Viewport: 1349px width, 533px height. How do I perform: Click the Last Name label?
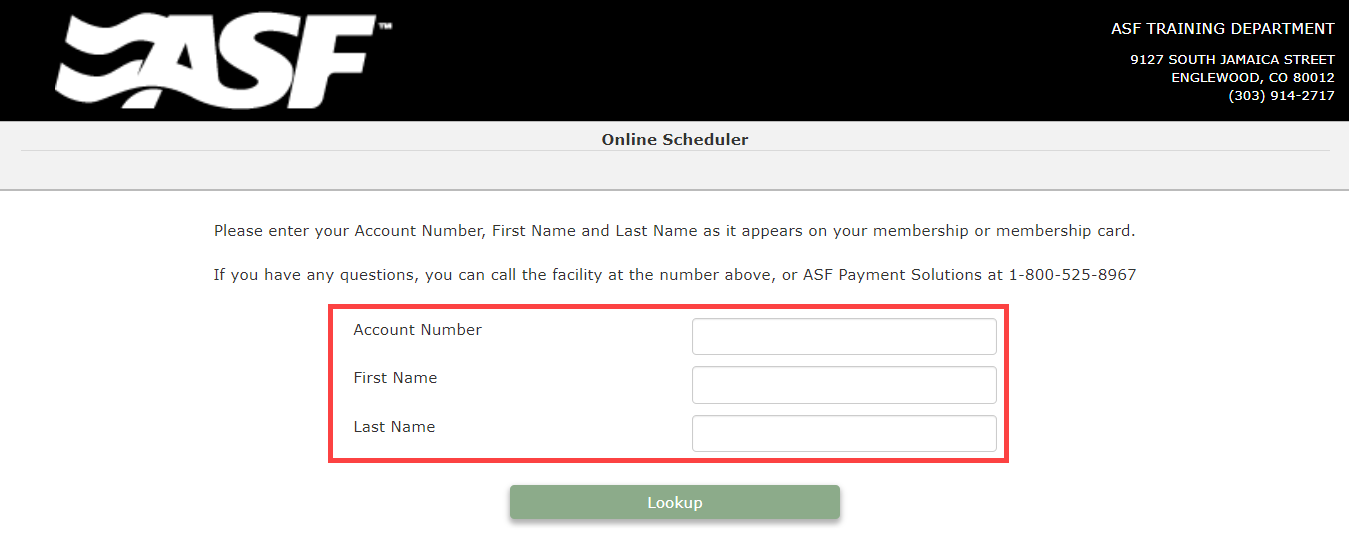pyautogui.click(x=394, y=427)
